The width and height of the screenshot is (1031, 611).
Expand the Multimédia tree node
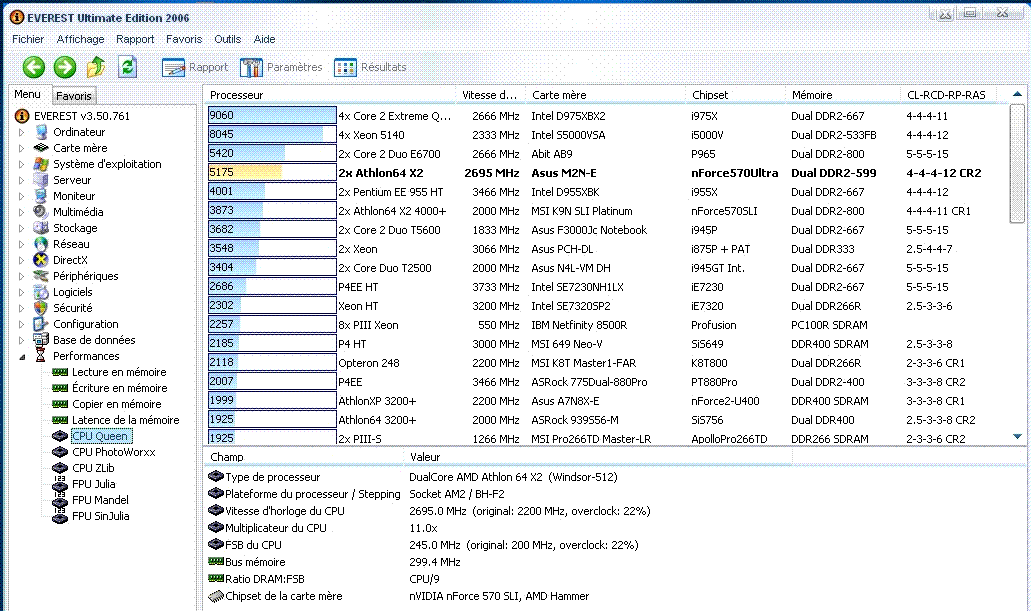coord(22,212)
